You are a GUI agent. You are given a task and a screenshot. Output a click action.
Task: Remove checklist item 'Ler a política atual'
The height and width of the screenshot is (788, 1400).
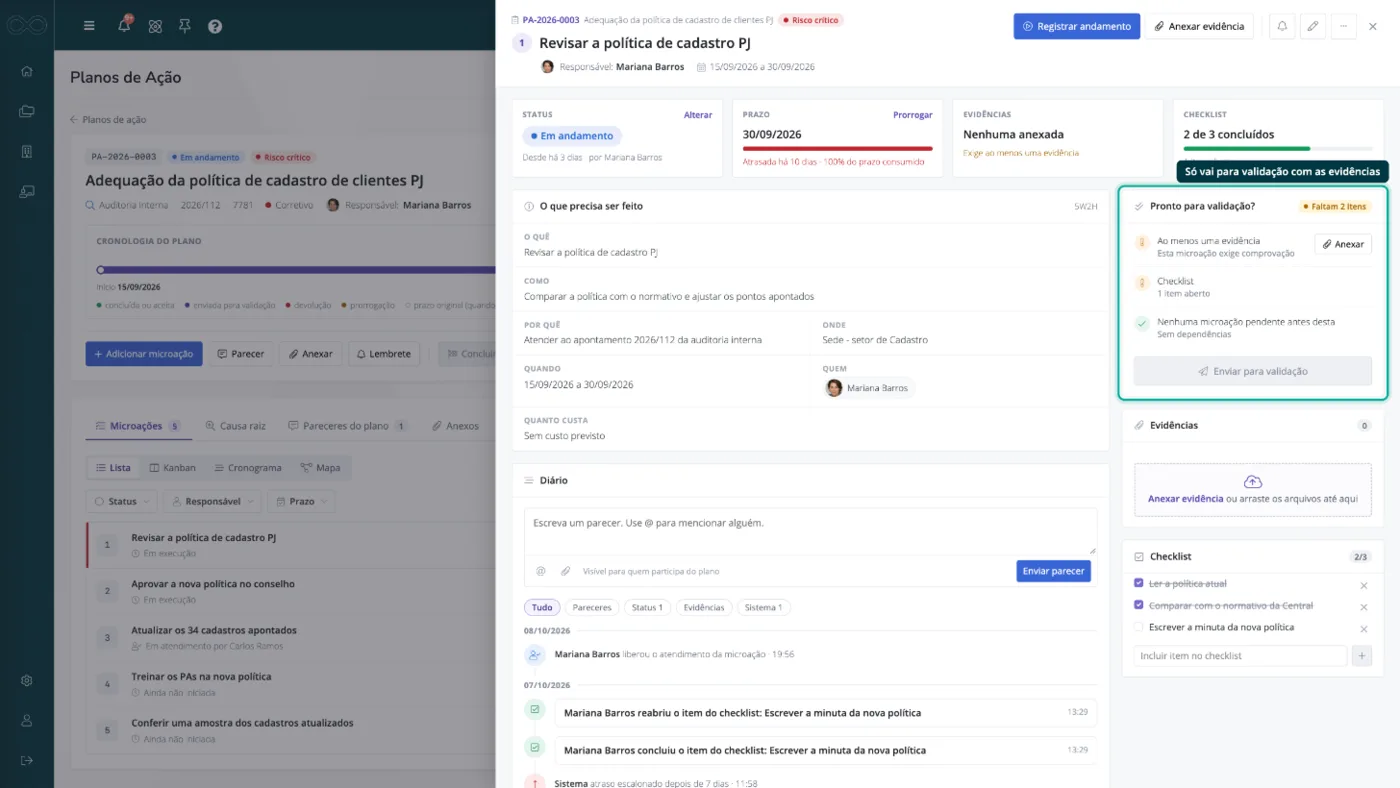point(1363,585)
